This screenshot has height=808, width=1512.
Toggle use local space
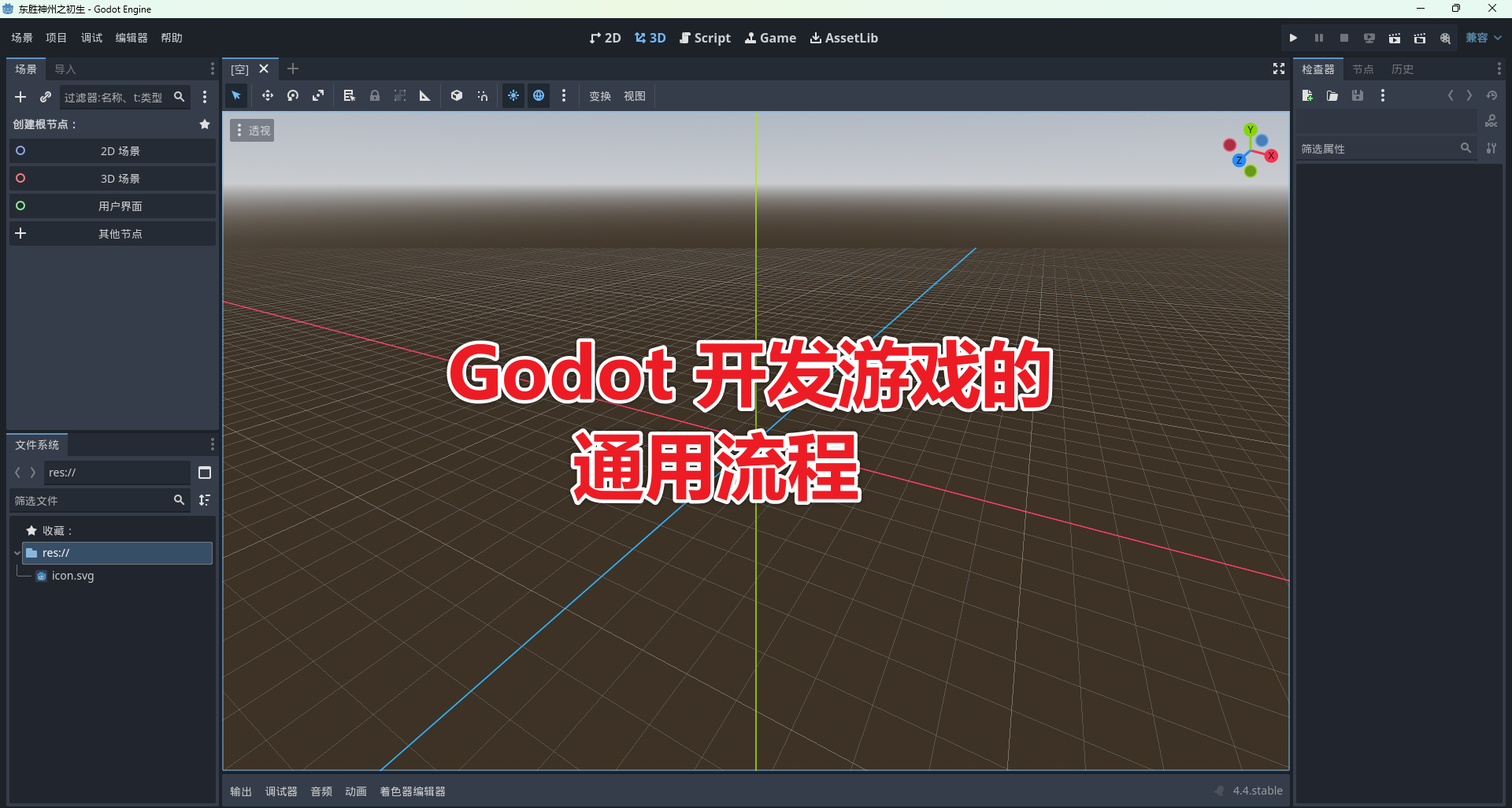pos(457,96)
